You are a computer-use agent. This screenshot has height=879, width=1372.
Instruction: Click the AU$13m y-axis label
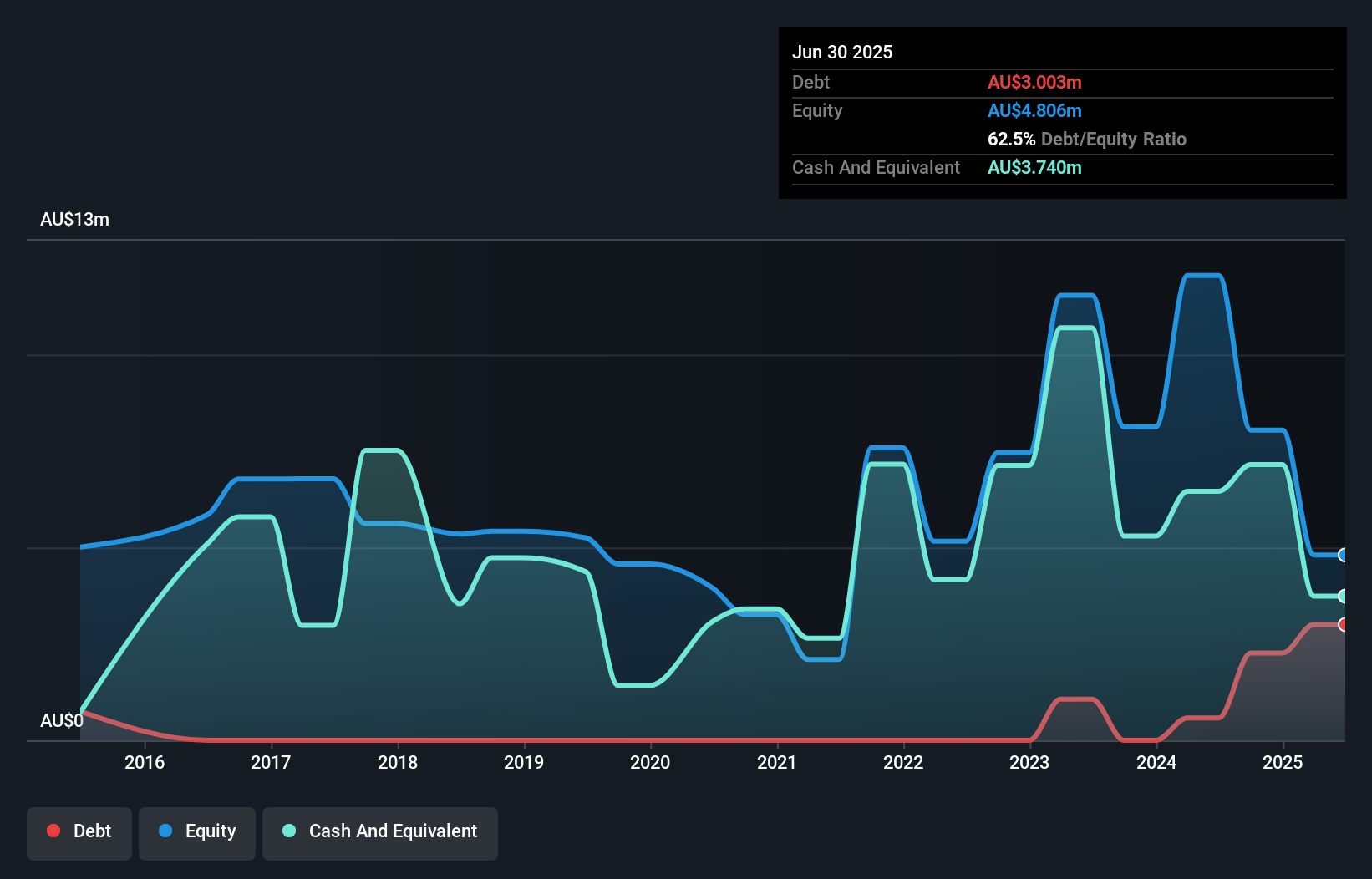74,219
